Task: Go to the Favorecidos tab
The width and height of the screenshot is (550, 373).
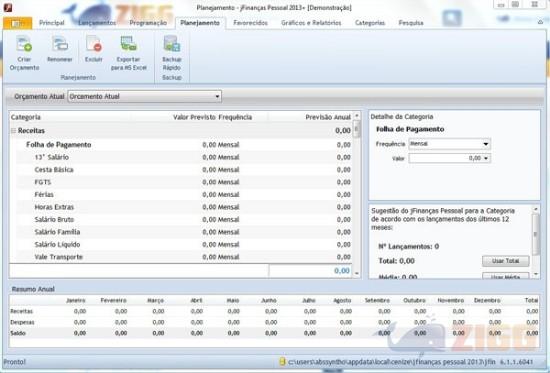Action: (250, 23)
